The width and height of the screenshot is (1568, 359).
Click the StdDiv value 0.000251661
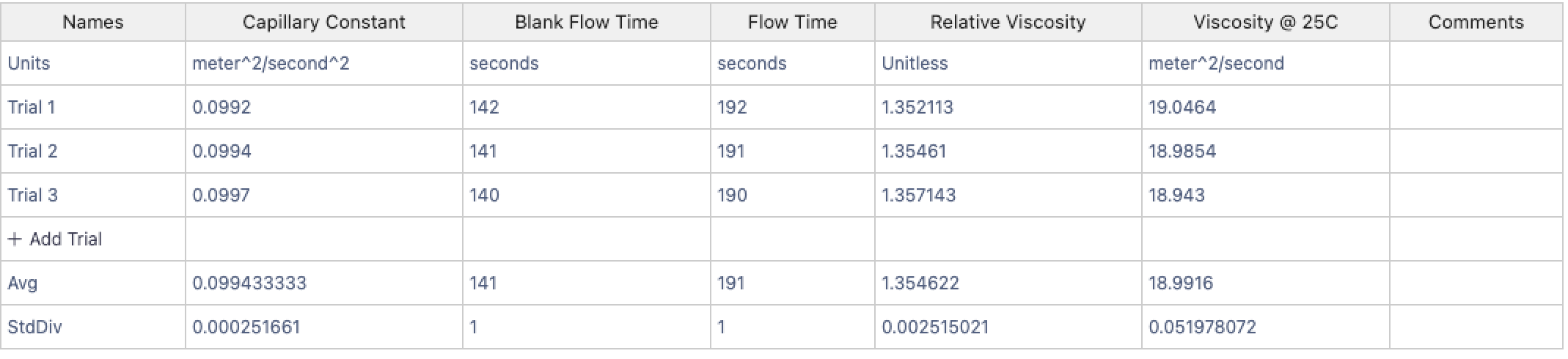(246, 327)
